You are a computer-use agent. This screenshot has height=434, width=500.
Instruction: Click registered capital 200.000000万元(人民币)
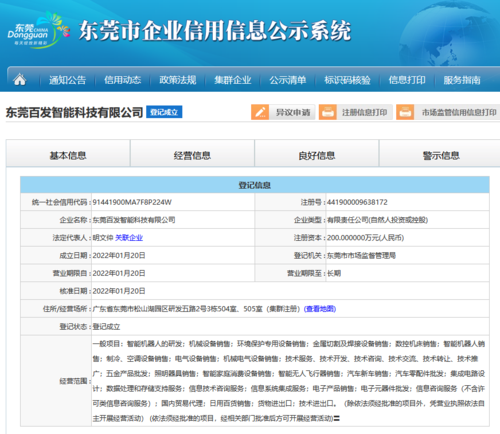coord(366,238)
